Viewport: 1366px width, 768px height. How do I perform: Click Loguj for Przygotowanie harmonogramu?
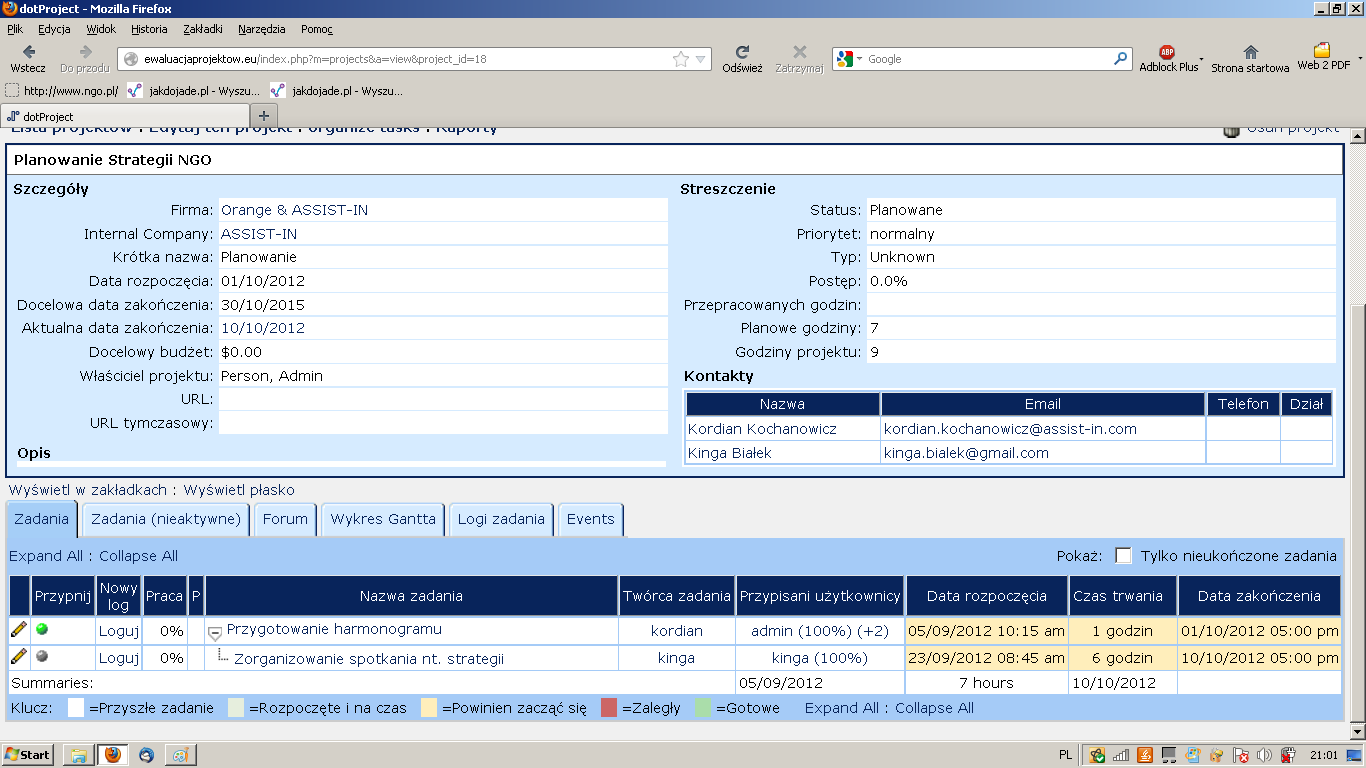coord(118,631)
